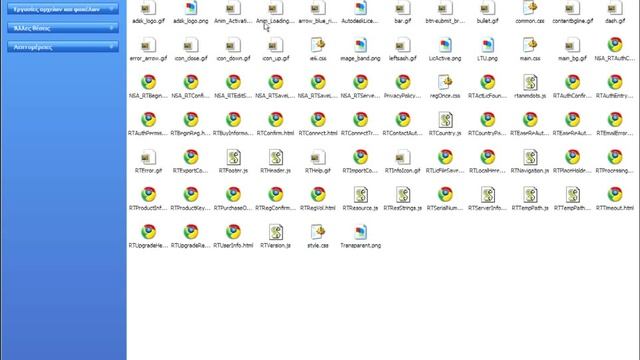This screenshot has height=360, width=640.
Task: Select the LicActive.png file
Action: point(445,45)
